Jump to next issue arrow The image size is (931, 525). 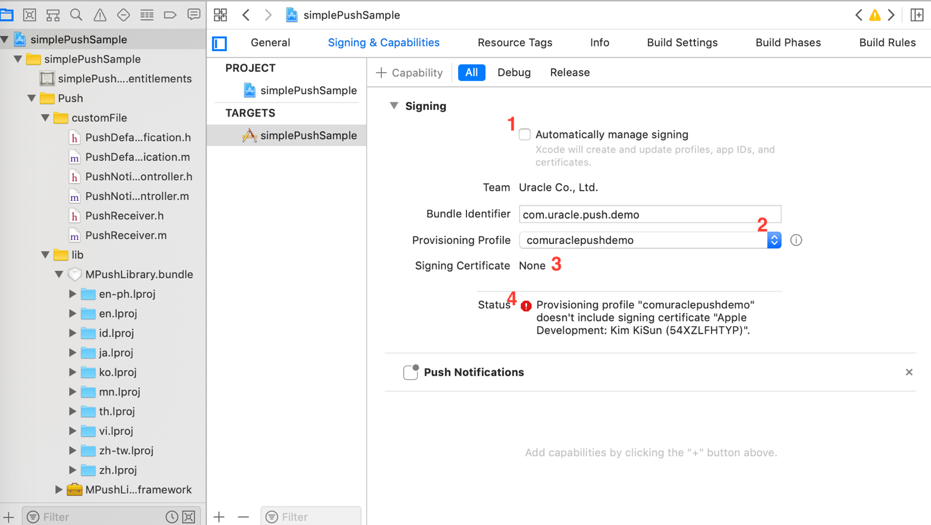pos(891,15)
